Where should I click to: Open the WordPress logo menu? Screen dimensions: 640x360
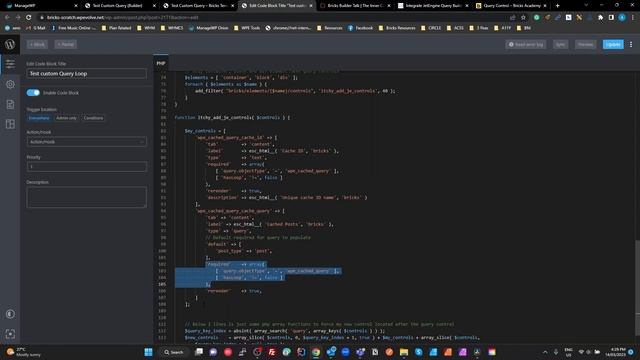pos(10,44)
